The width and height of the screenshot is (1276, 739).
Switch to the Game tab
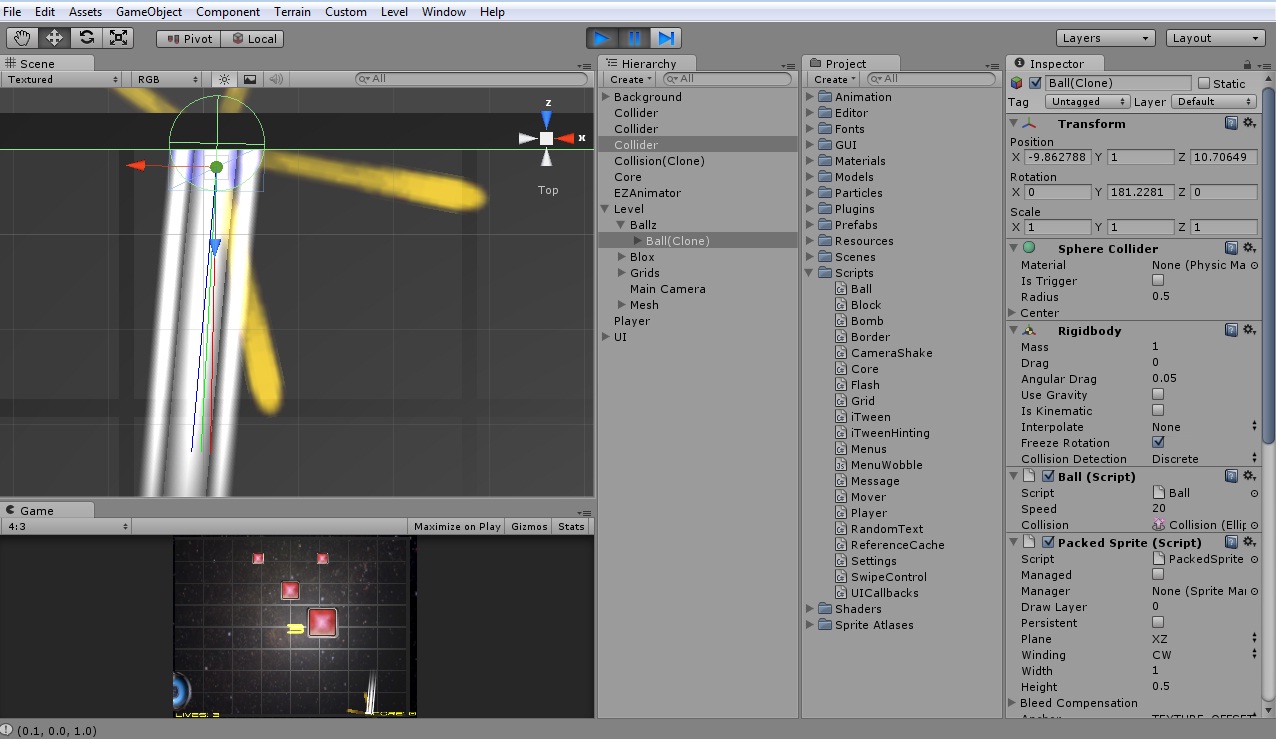pos(38,510)
